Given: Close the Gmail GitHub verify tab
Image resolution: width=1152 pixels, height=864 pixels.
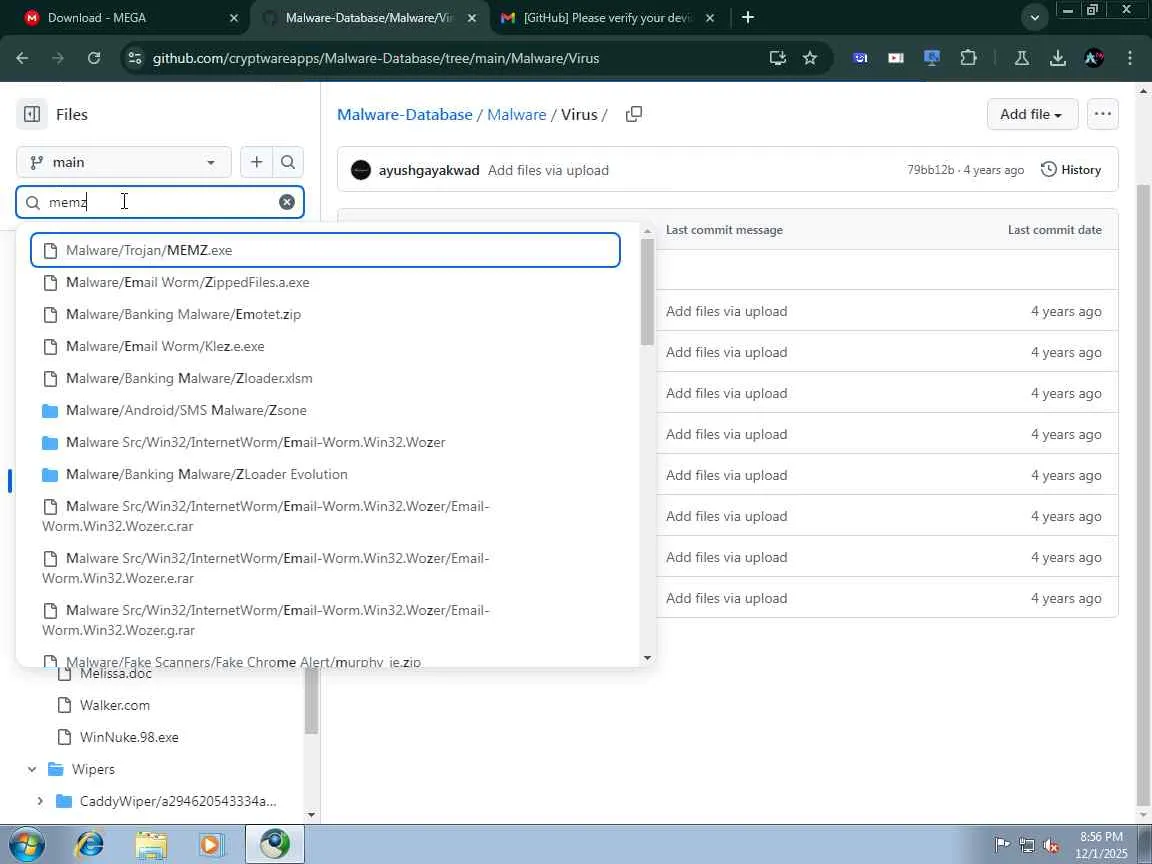Looking at the screenshot, I should (x=710, y=18).
